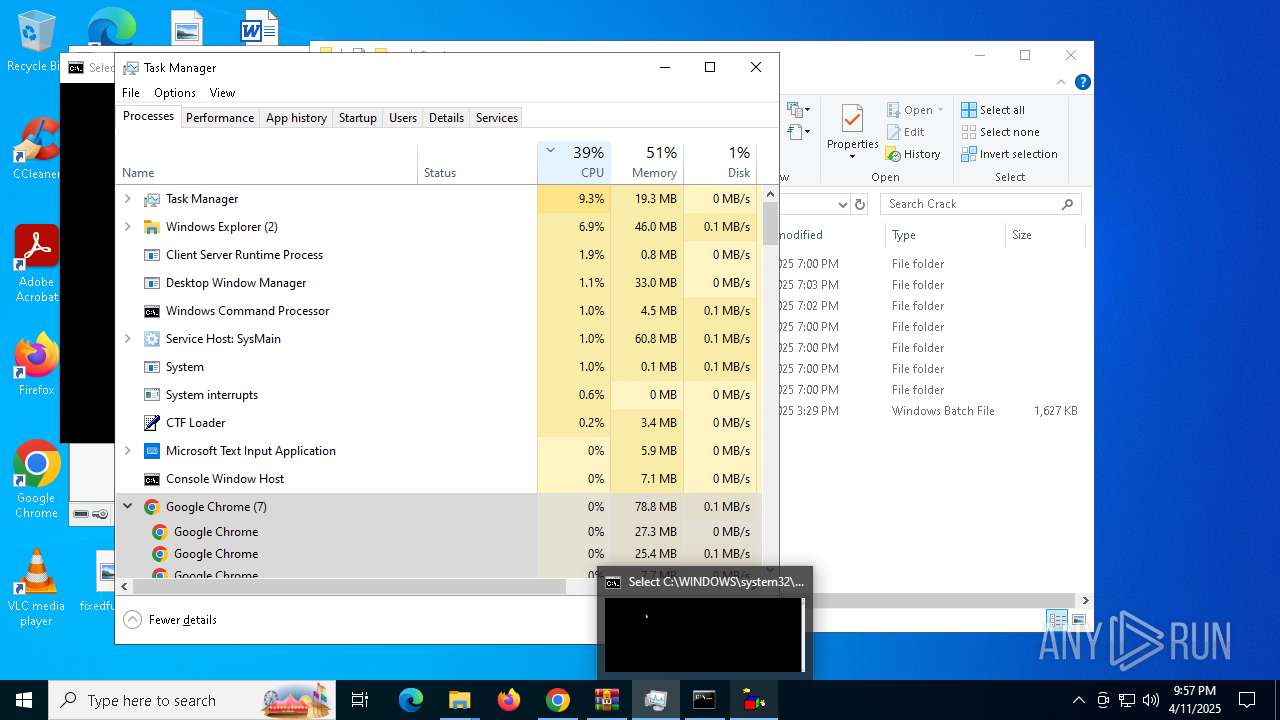
Task: Open File menu in Task Manager
Action: pos(131,93)
